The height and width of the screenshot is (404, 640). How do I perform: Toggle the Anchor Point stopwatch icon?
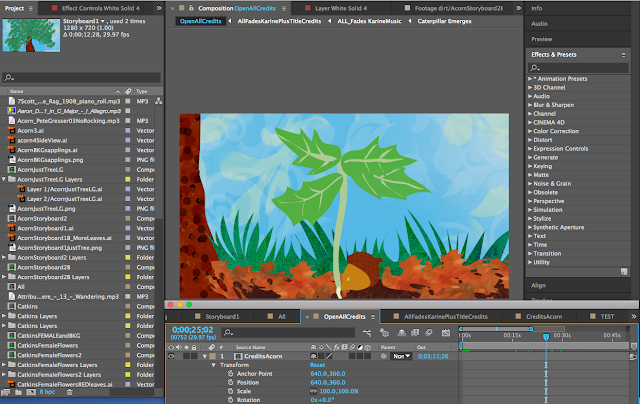(x=229, y=374)
